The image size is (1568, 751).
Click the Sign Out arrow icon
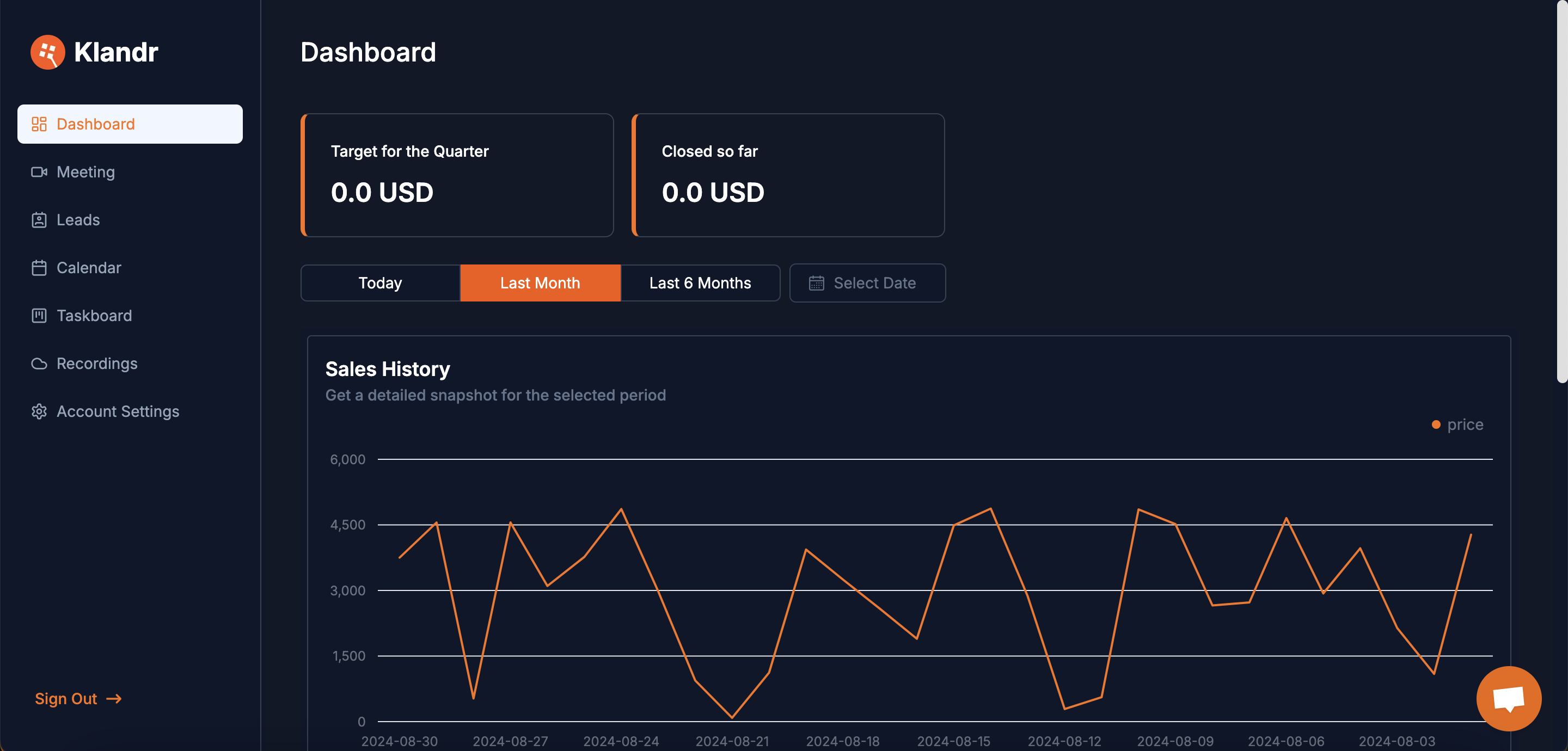pos(114,699)
